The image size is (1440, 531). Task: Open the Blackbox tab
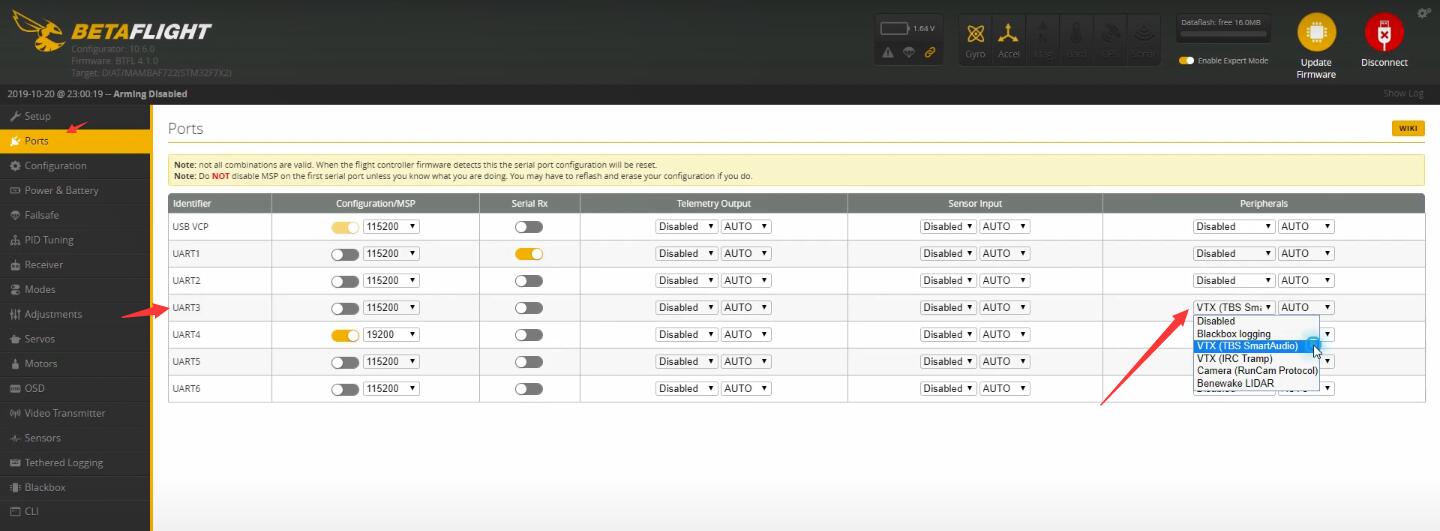pos(76,487)
